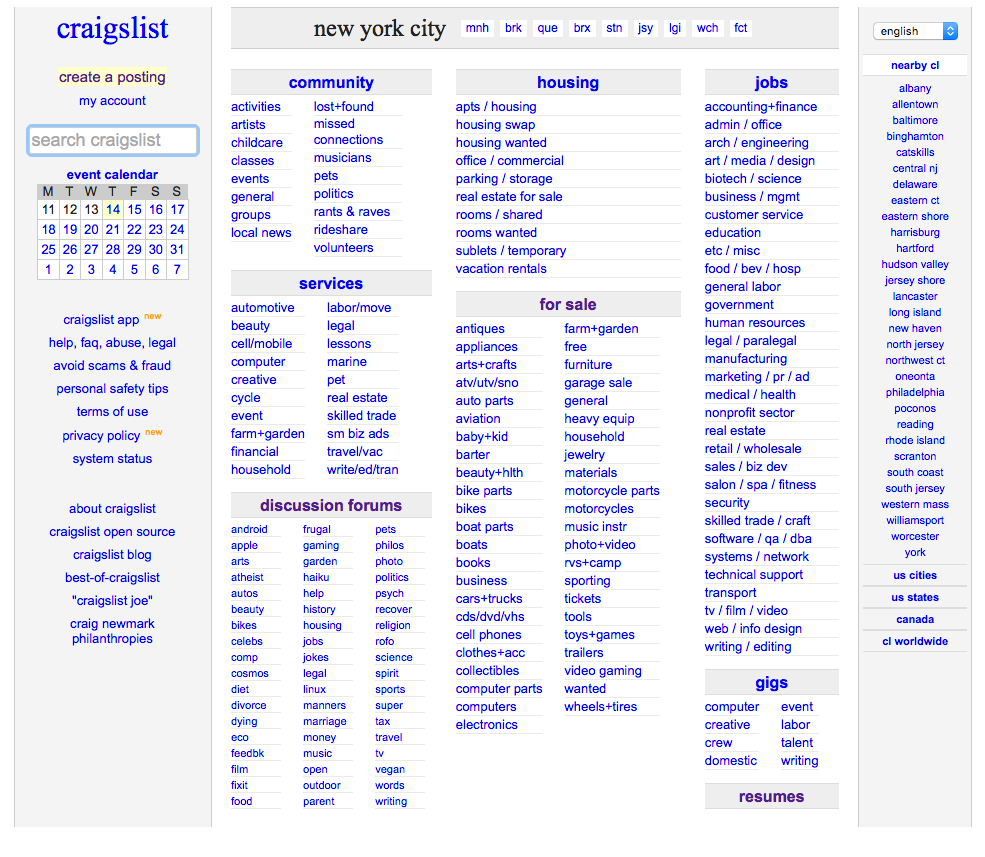The width and height of the screenshot is (985, 857).
Task: Open writing / editing jobs
Action: (x=748, y=647)
